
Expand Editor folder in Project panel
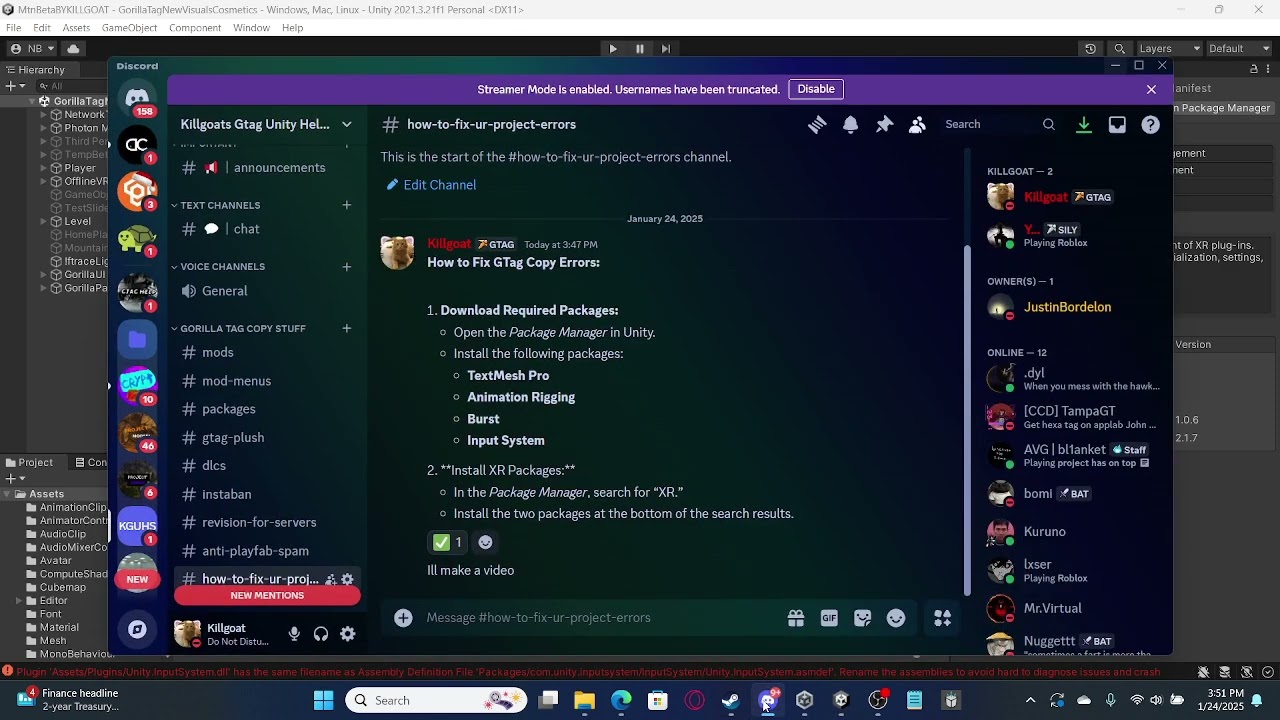click(19, 601)
